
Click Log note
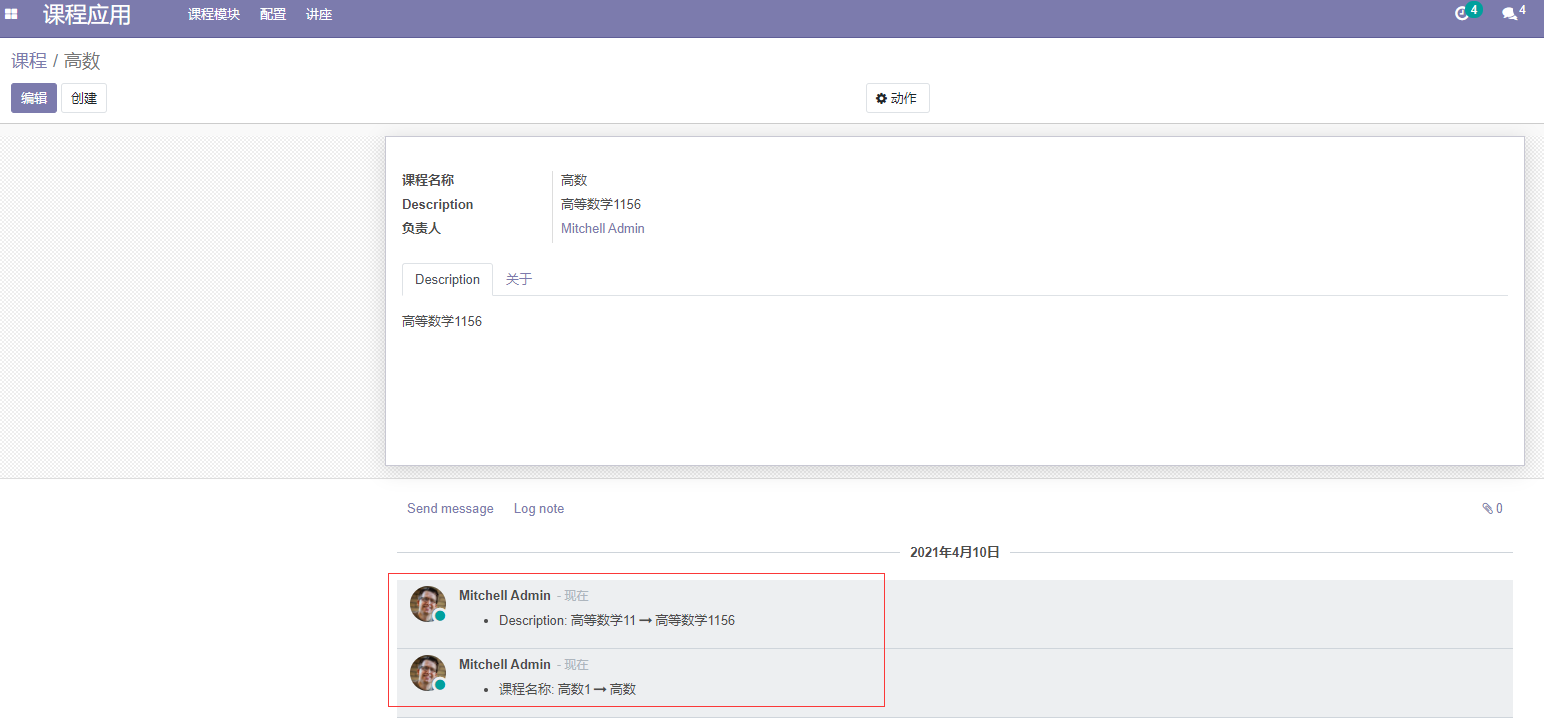[x=538, y=508]
